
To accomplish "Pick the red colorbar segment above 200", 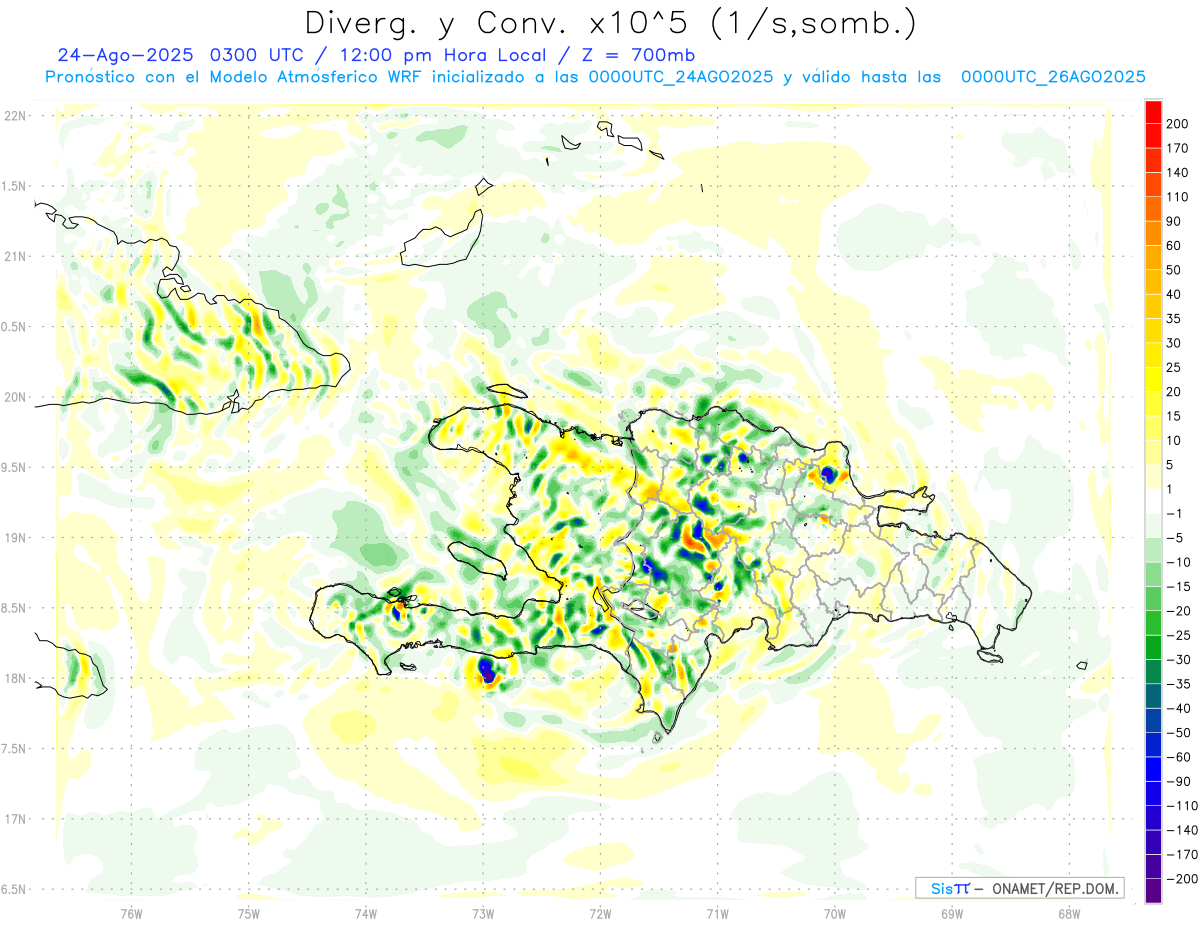I will (x=1153, y=112).
